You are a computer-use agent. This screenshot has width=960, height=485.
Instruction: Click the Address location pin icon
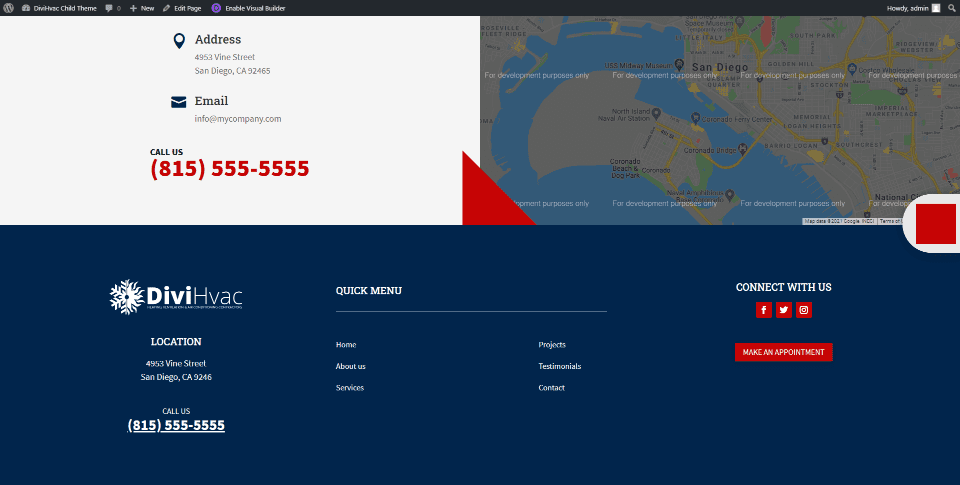pyautogui.click(x=179, y=41)
